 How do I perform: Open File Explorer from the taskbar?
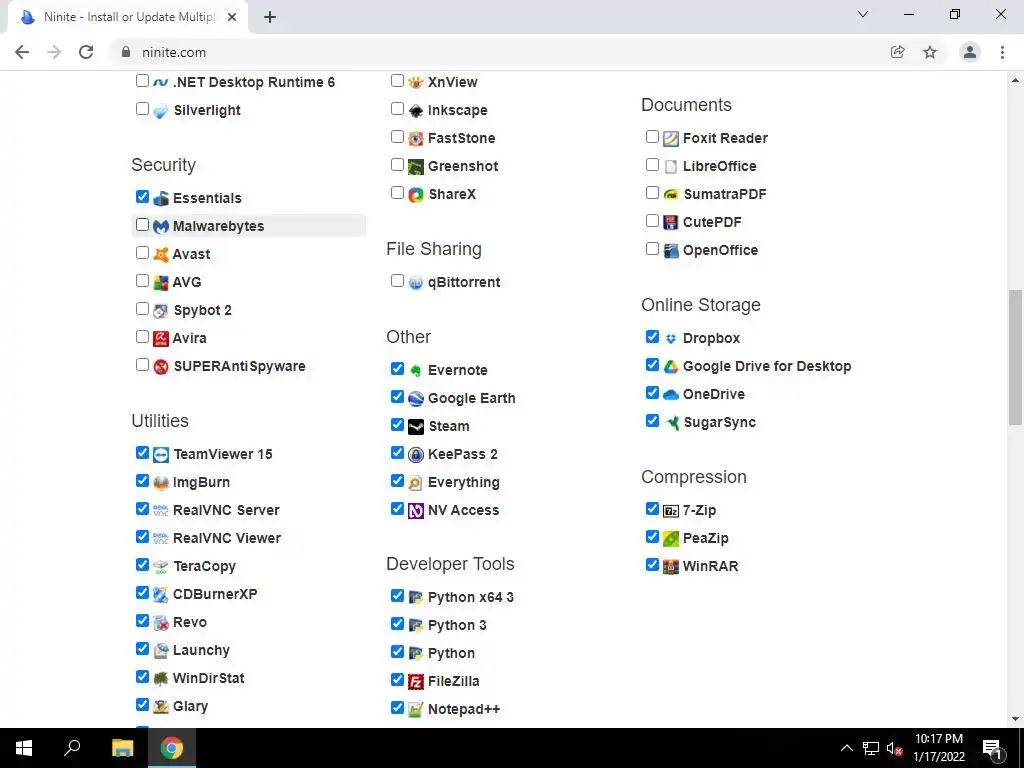pyautogui.click(x=122, y=748)
